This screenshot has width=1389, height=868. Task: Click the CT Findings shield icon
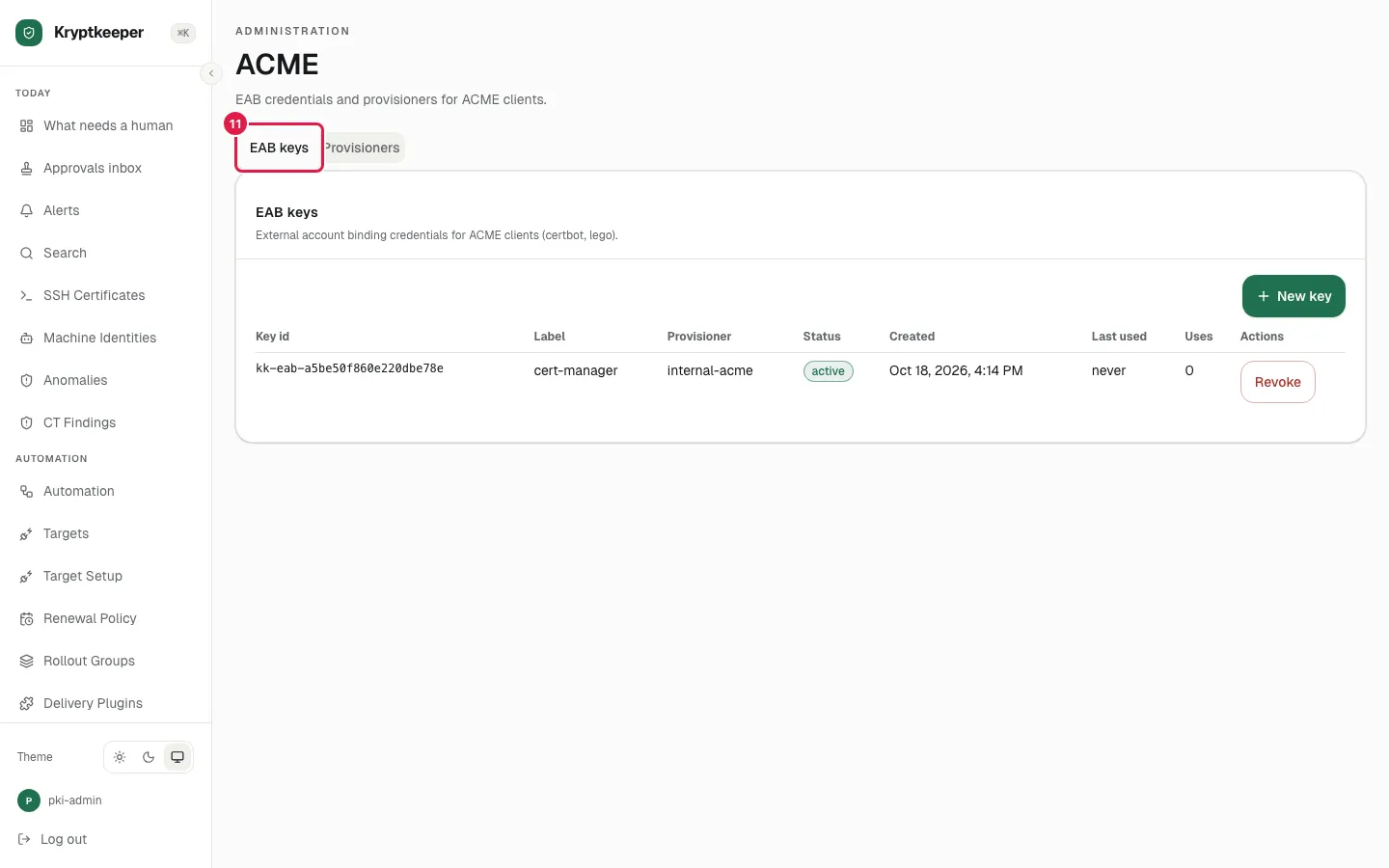click(26, 422)
